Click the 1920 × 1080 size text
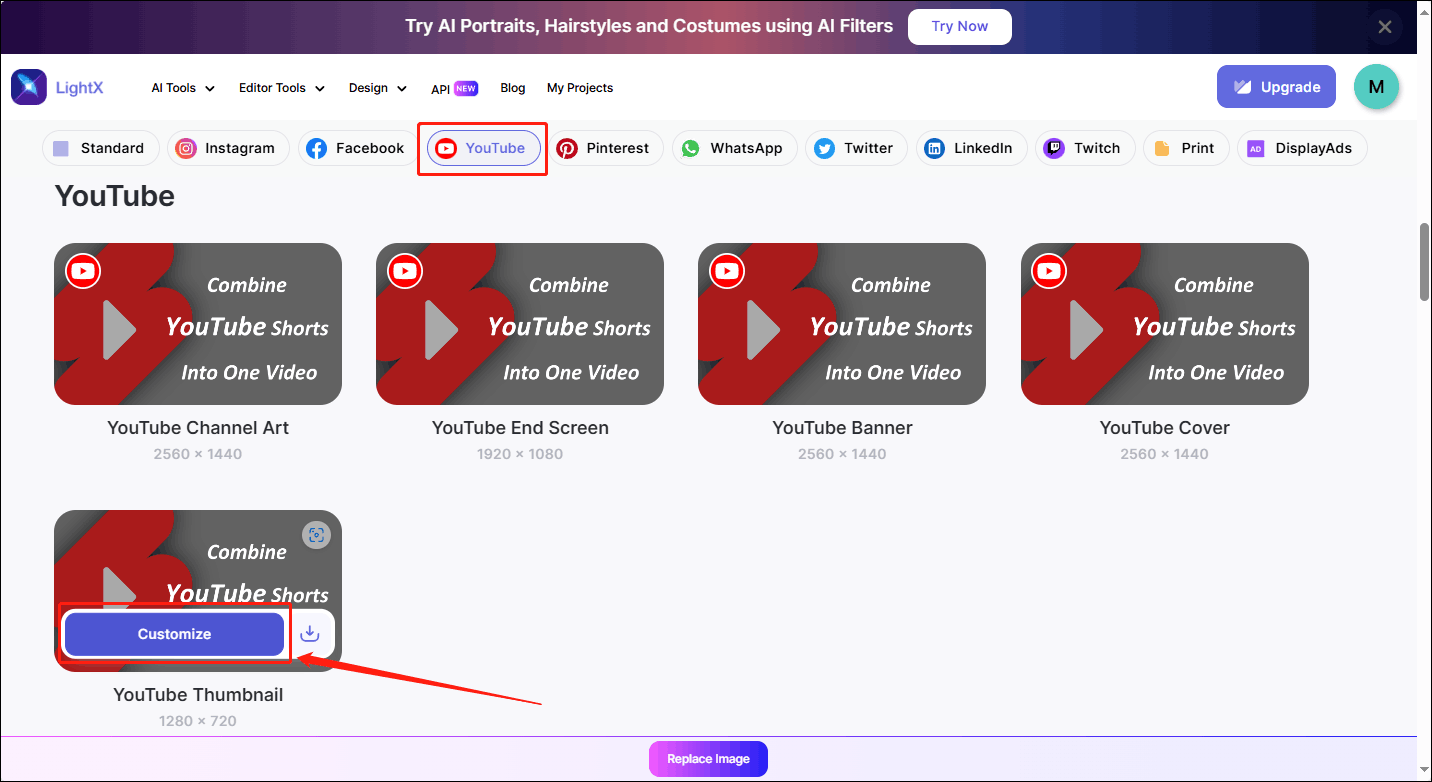The image size is (1432, 782). click(520, 454)
